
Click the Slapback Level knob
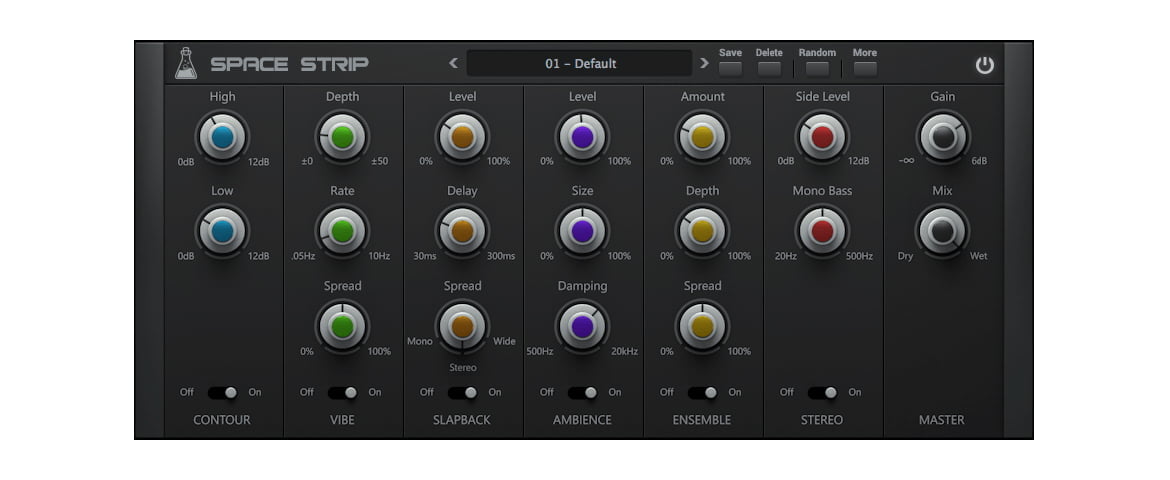tap(462, 137)
